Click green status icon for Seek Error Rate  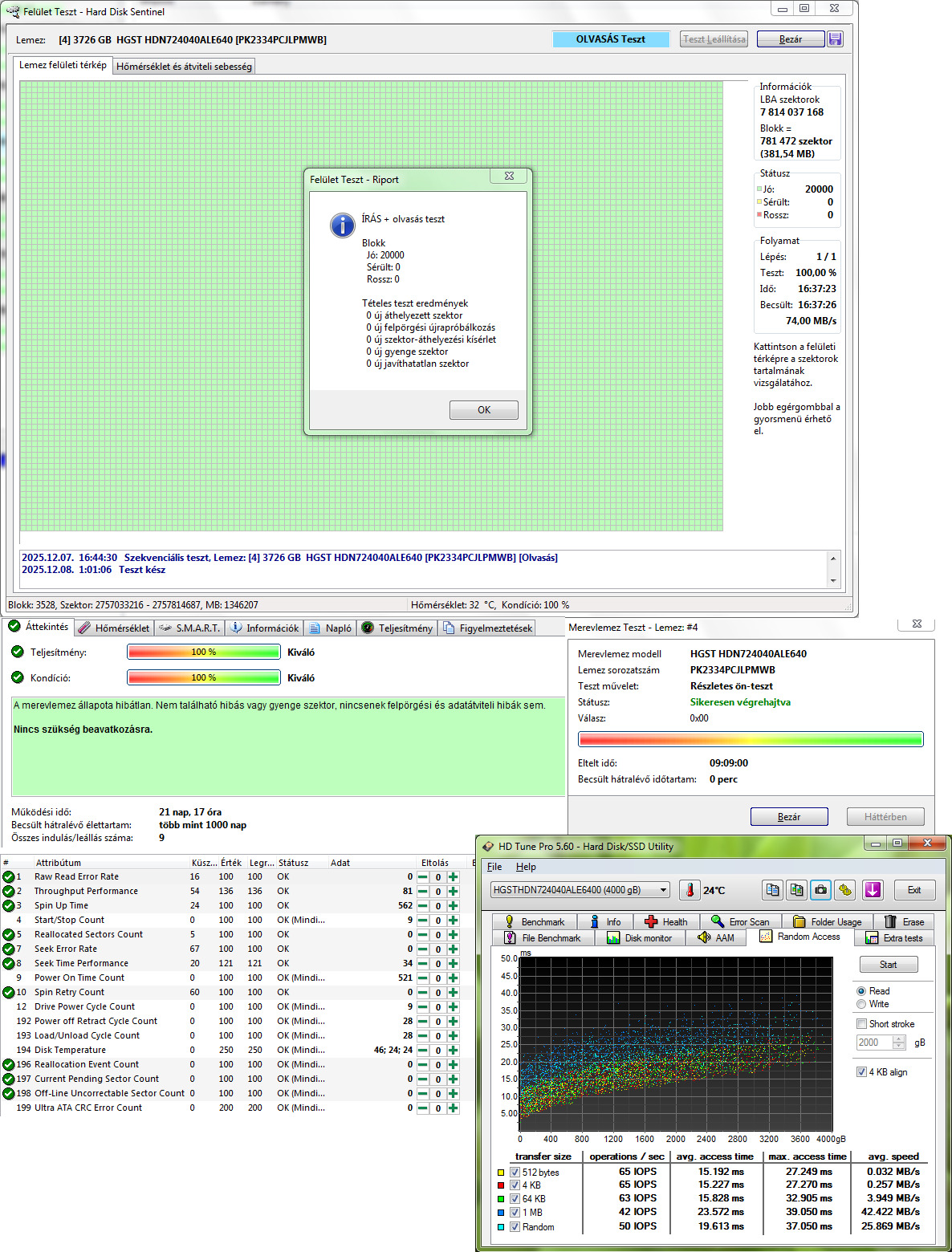click(8, 949)
